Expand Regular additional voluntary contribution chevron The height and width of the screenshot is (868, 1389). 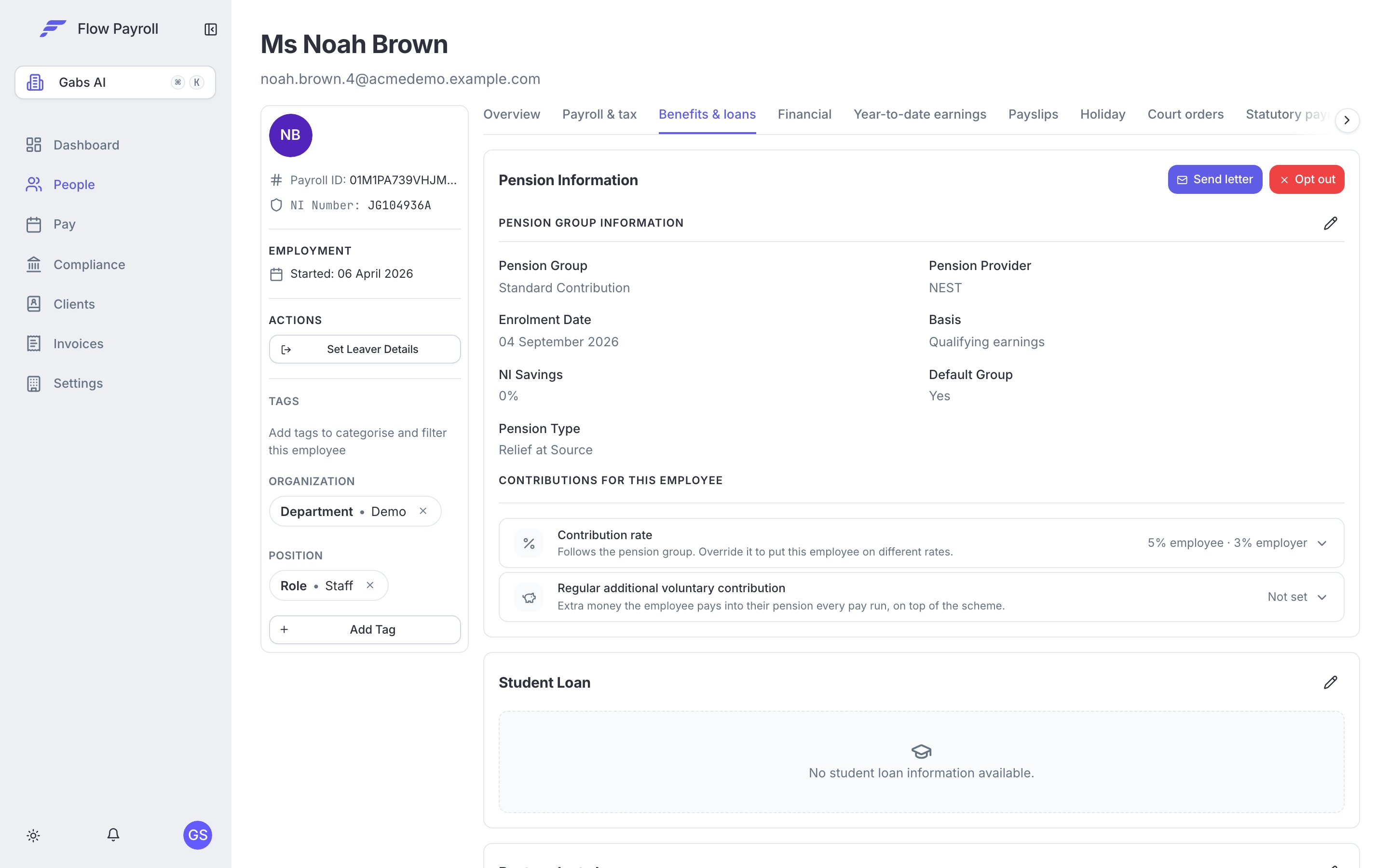(1322, 597)
